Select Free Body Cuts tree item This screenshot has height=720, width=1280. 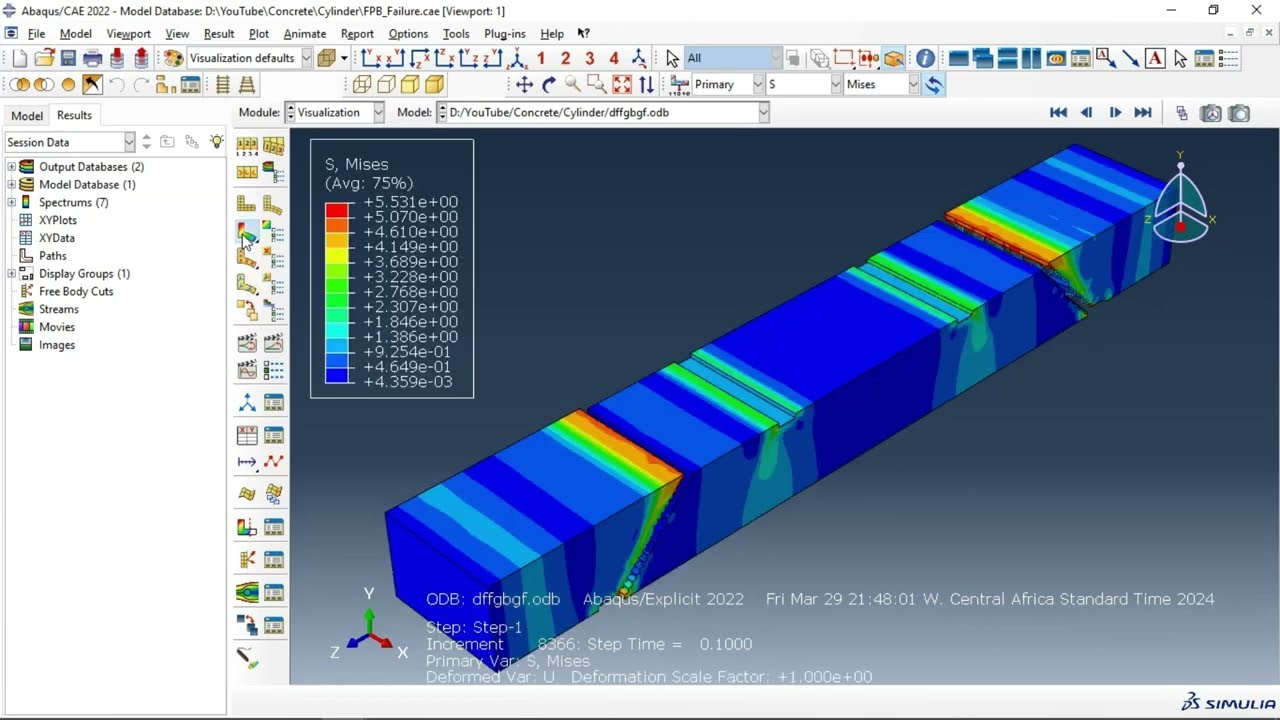(76, 292)
